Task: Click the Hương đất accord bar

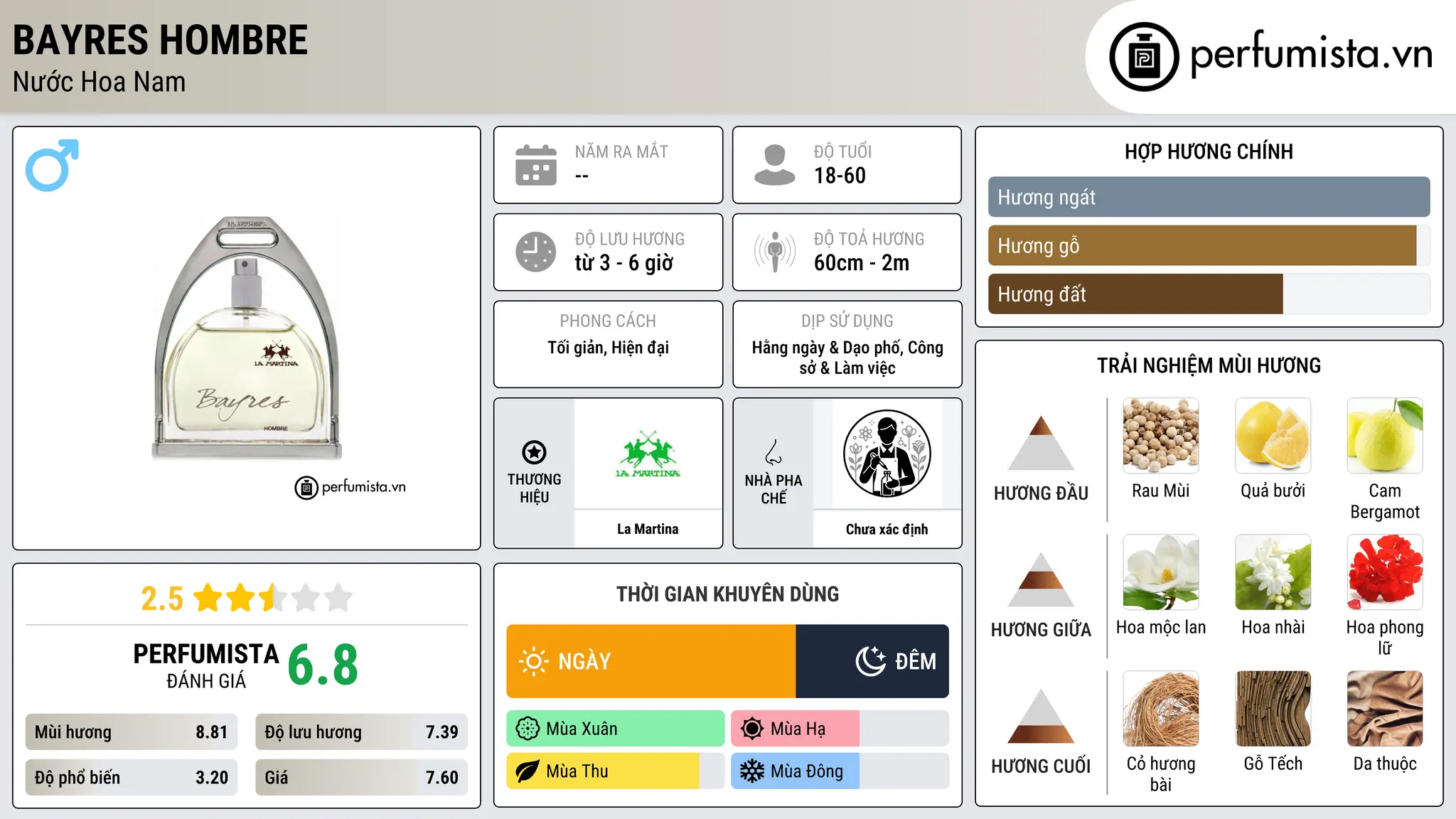Action: 1209,294
